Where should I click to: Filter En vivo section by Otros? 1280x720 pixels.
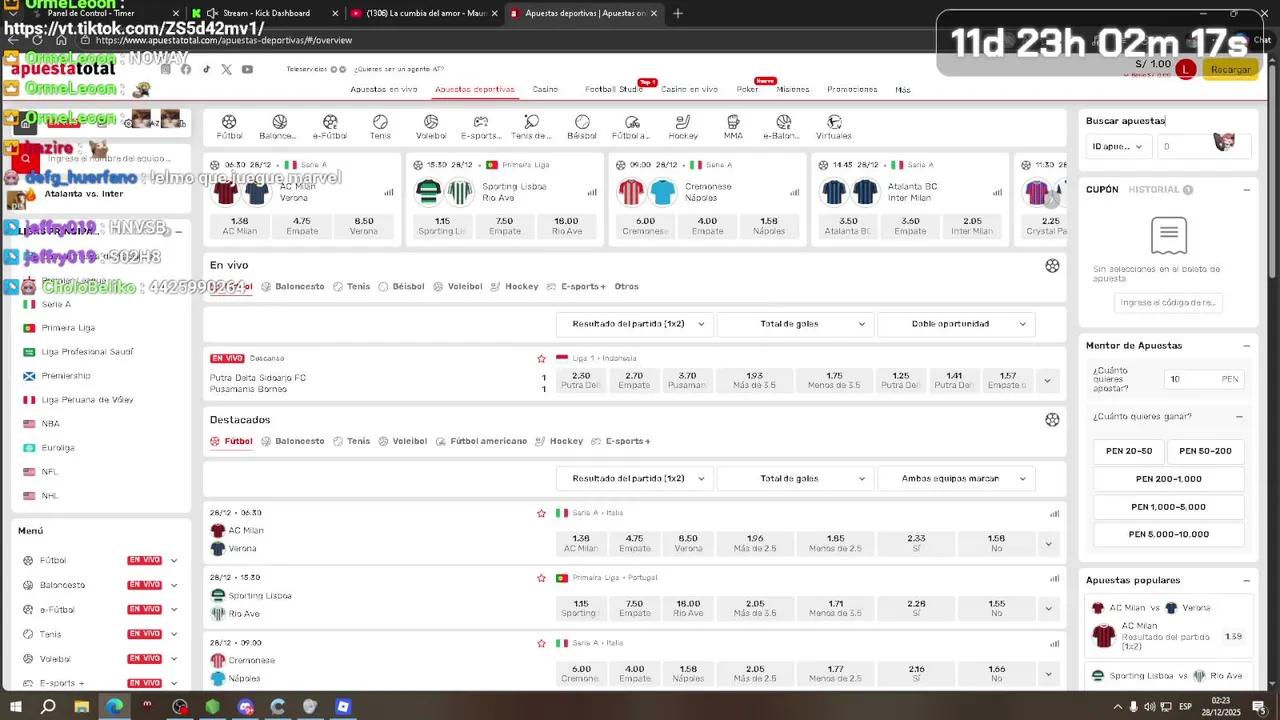pos(626,286)
